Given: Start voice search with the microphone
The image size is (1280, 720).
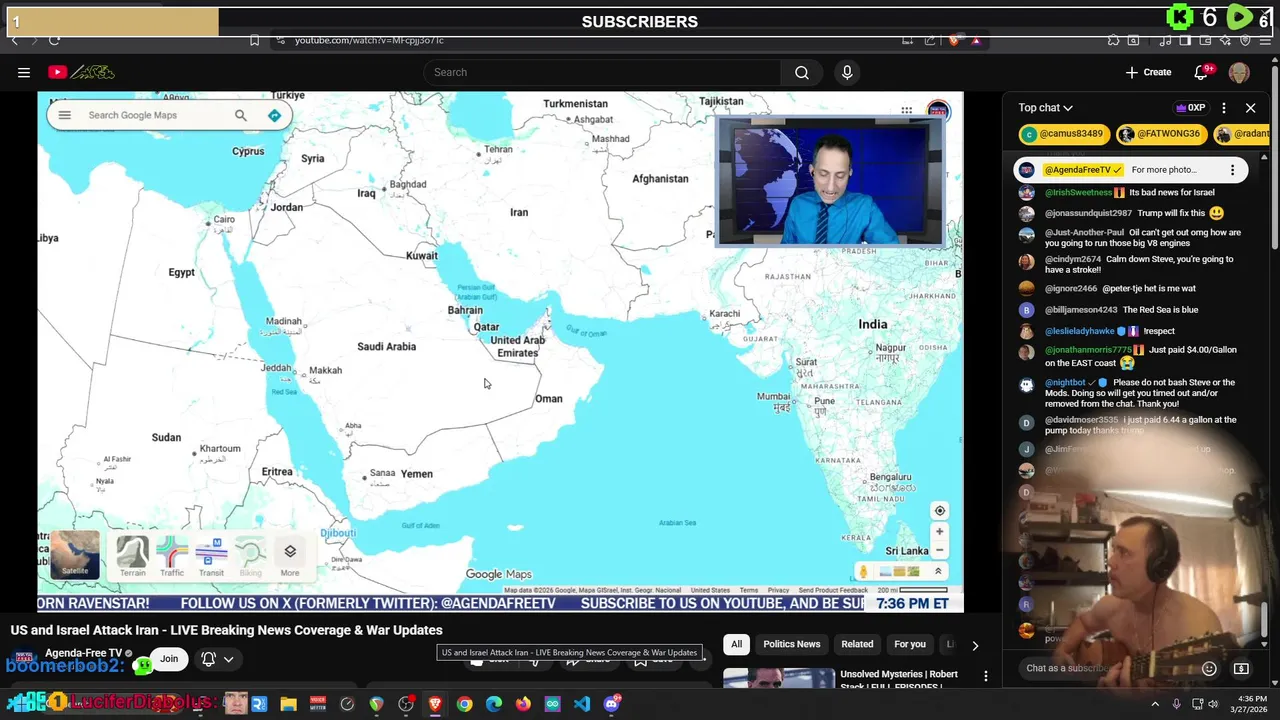Looking at the screenshot, I should (x=847, y=72).
